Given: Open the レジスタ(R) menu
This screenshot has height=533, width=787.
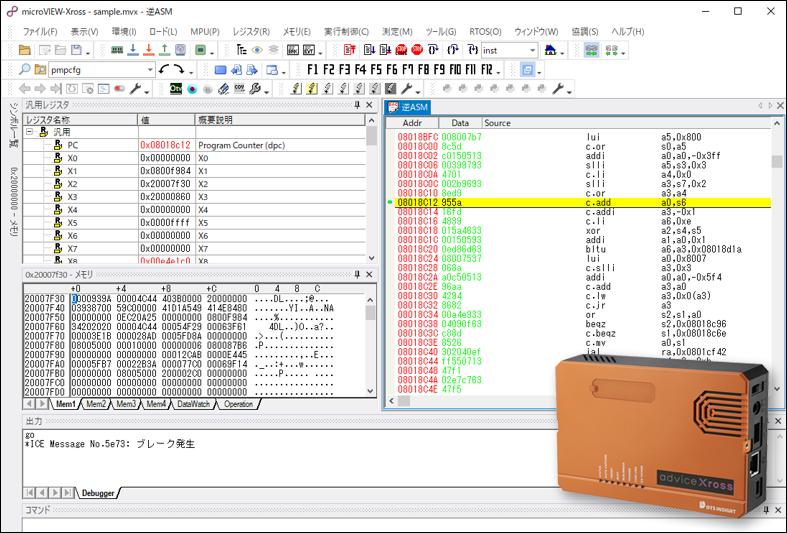Looking at the screenshot, I should (251, 32).
